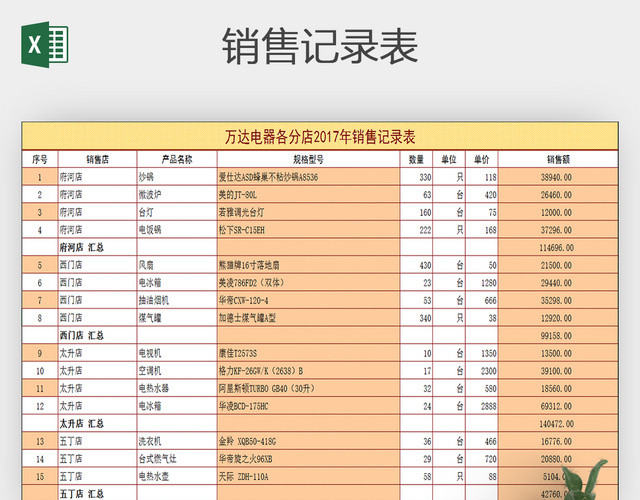Select the sales cell 16776.00
Image resolution: width=640 pixels, height=500 pixels.
[x=558, y=441]
